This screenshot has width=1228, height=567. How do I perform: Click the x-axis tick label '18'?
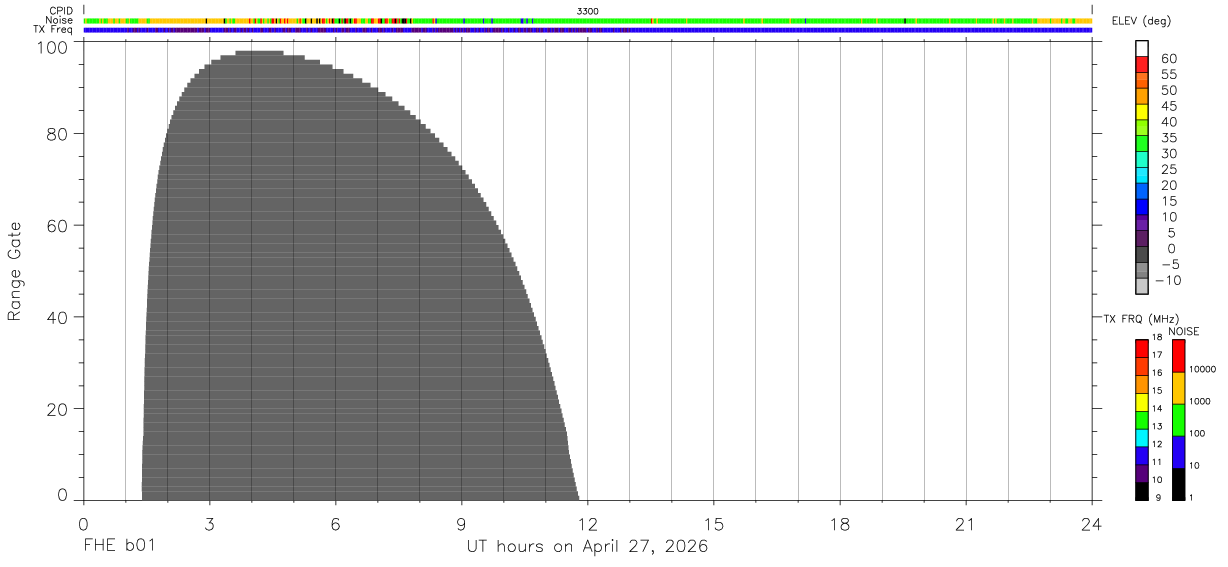click(839, 524)
